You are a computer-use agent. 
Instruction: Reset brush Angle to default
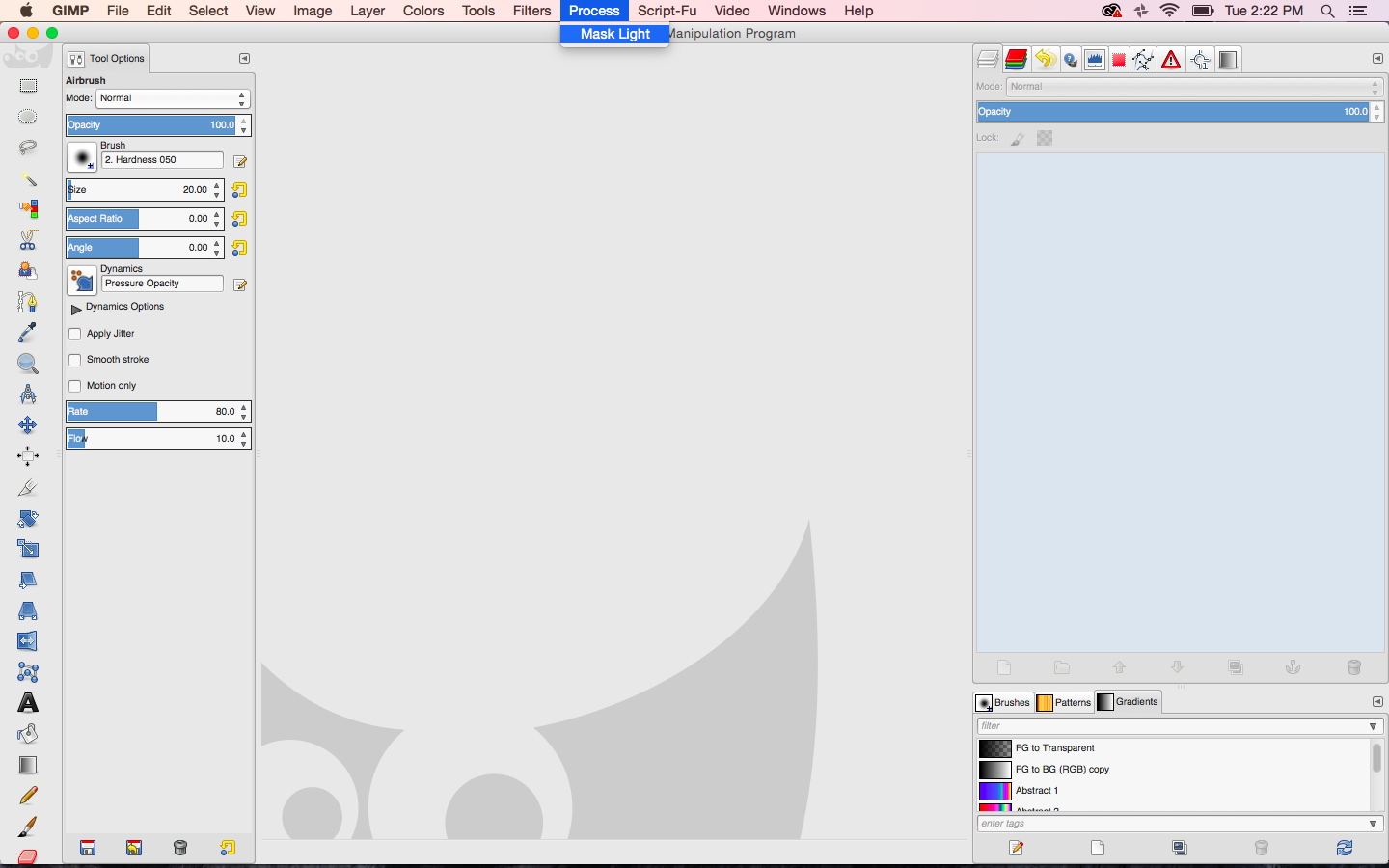[239, 248]
